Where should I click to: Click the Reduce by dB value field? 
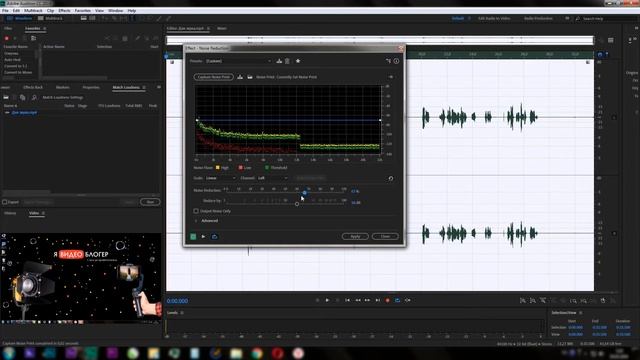pos(356,202)
